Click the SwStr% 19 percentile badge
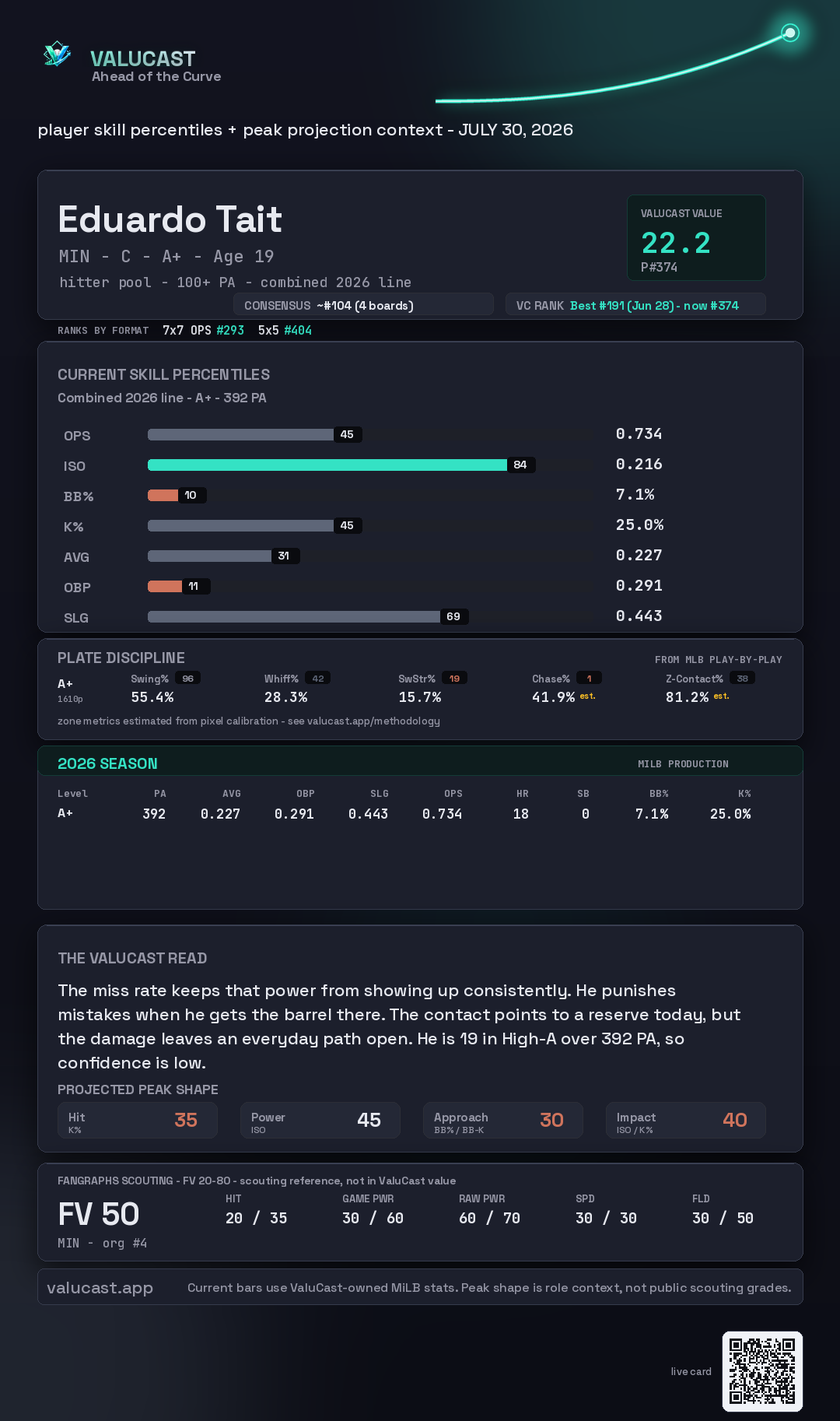 coord(455,679)
